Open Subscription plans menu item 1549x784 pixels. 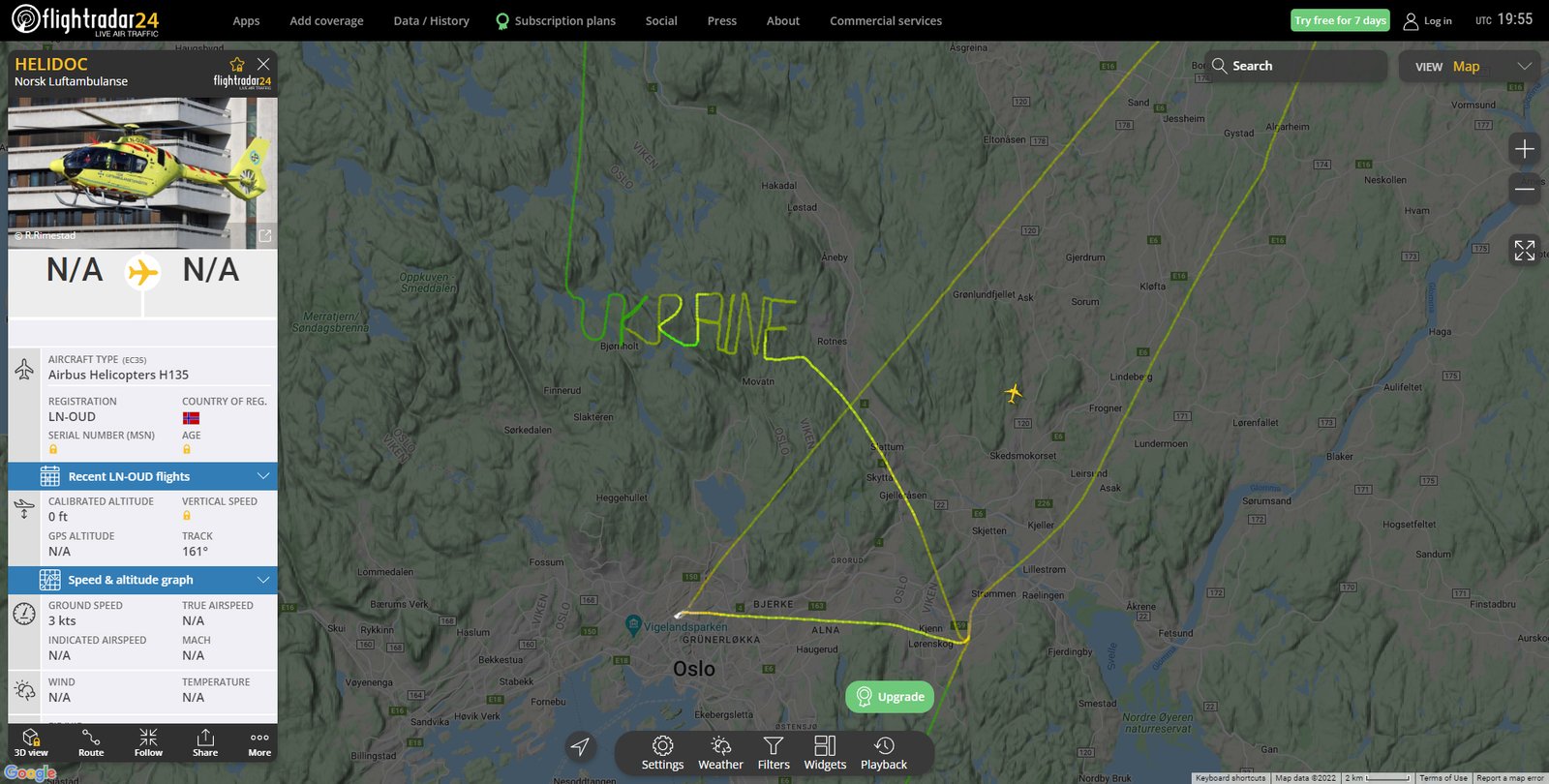point(556,20)
